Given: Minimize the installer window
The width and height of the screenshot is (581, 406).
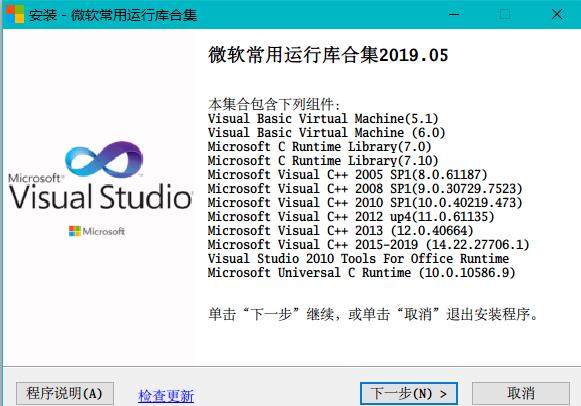Looking at the screenshot, I should [x=454, y=14].
